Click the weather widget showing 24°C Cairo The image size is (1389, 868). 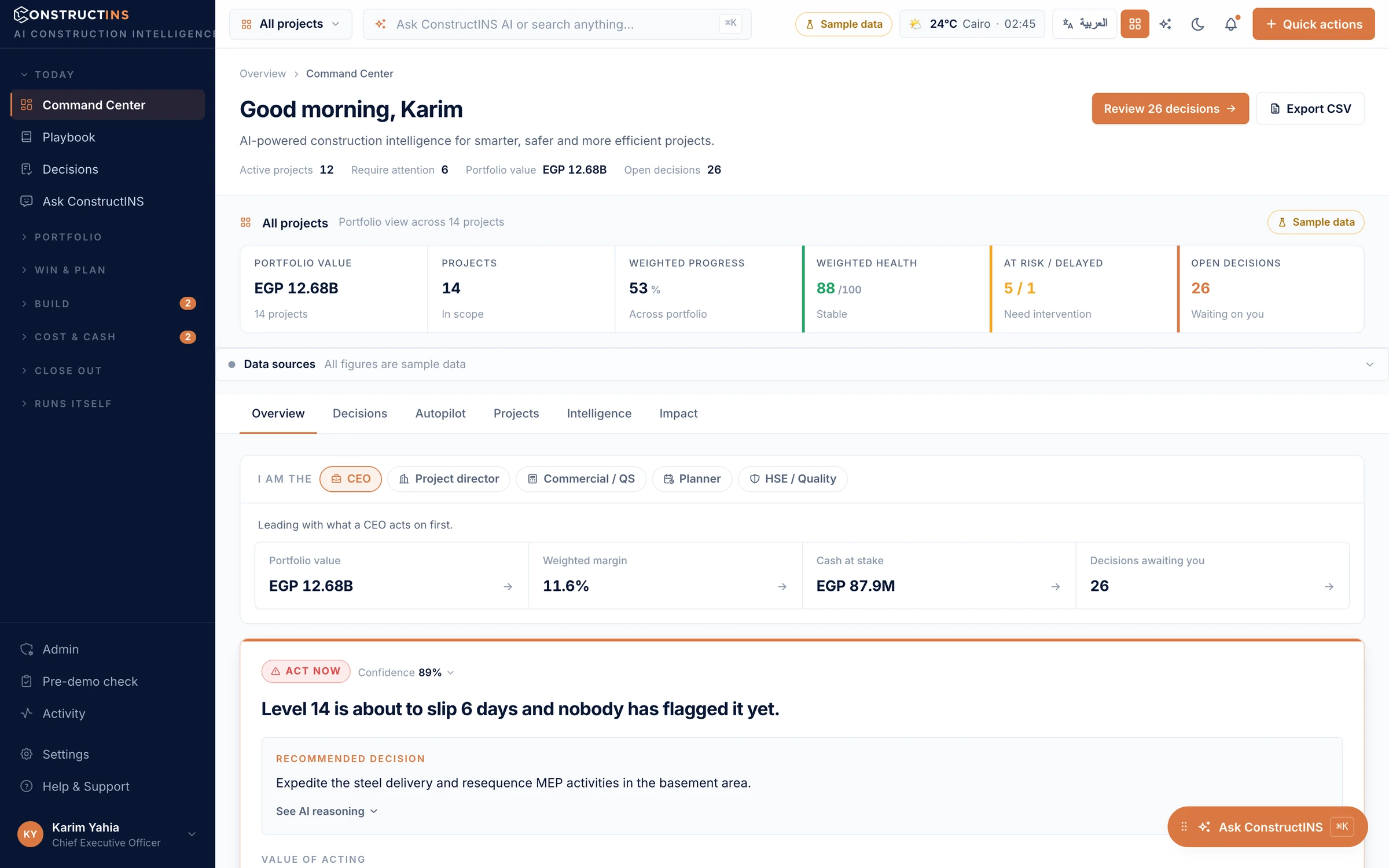[x=972, y=24]
